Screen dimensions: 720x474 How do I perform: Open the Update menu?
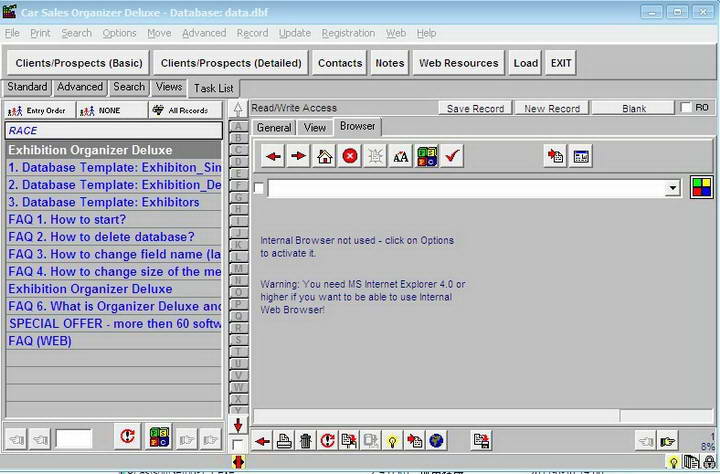coord(295,33)
